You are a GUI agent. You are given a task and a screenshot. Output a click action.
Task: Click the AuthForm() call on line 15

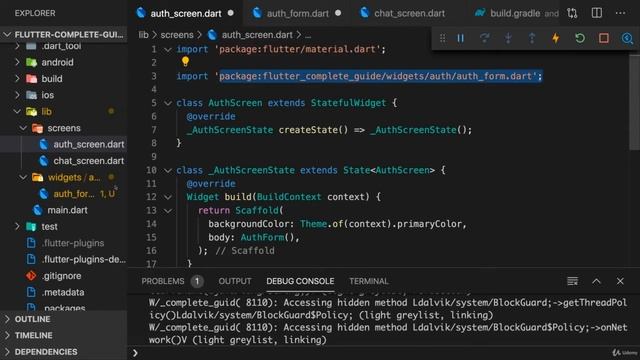[269, 238]
